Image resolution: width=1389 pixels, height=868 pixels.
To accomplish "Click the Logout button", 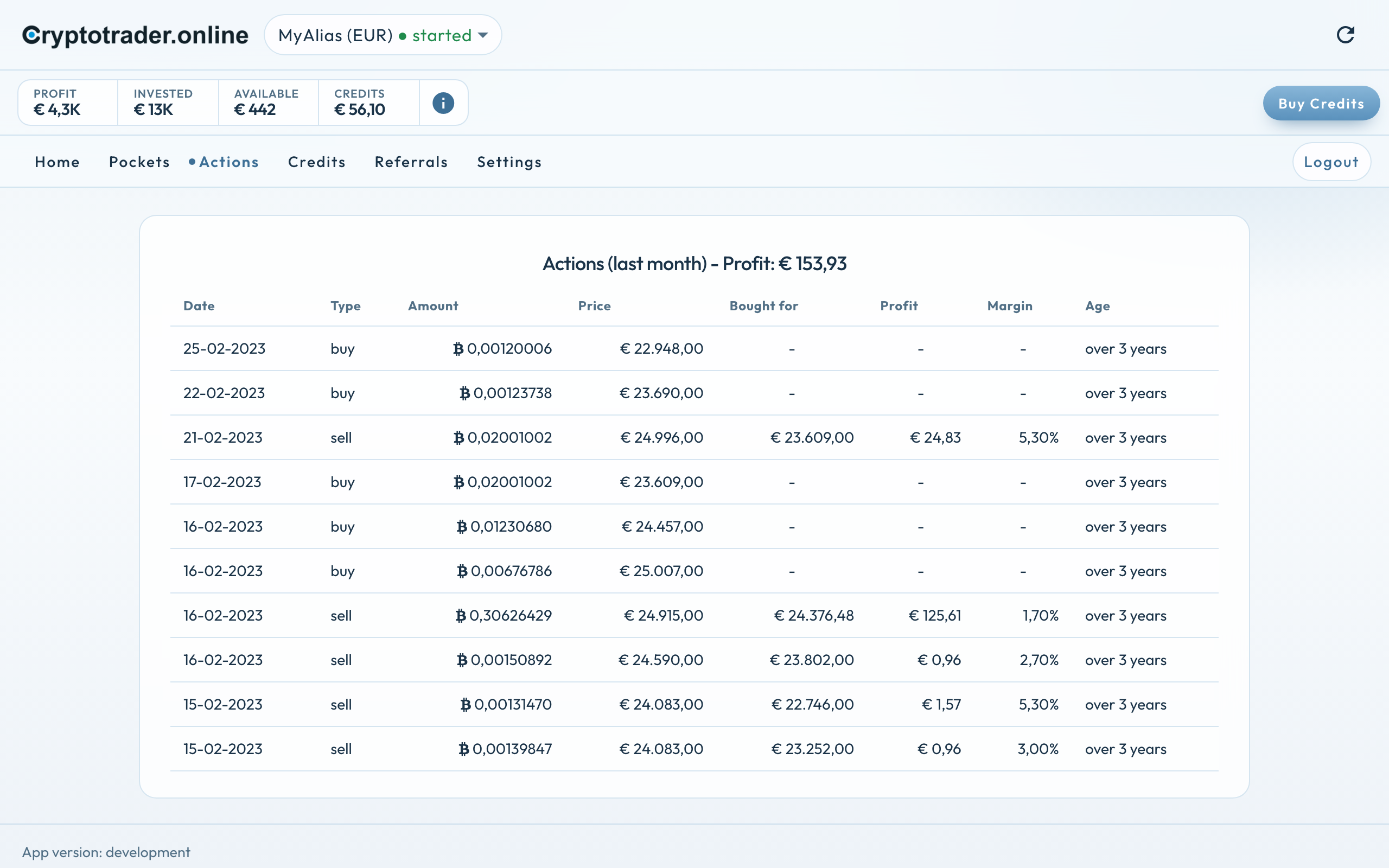I will coord(1331,162).
